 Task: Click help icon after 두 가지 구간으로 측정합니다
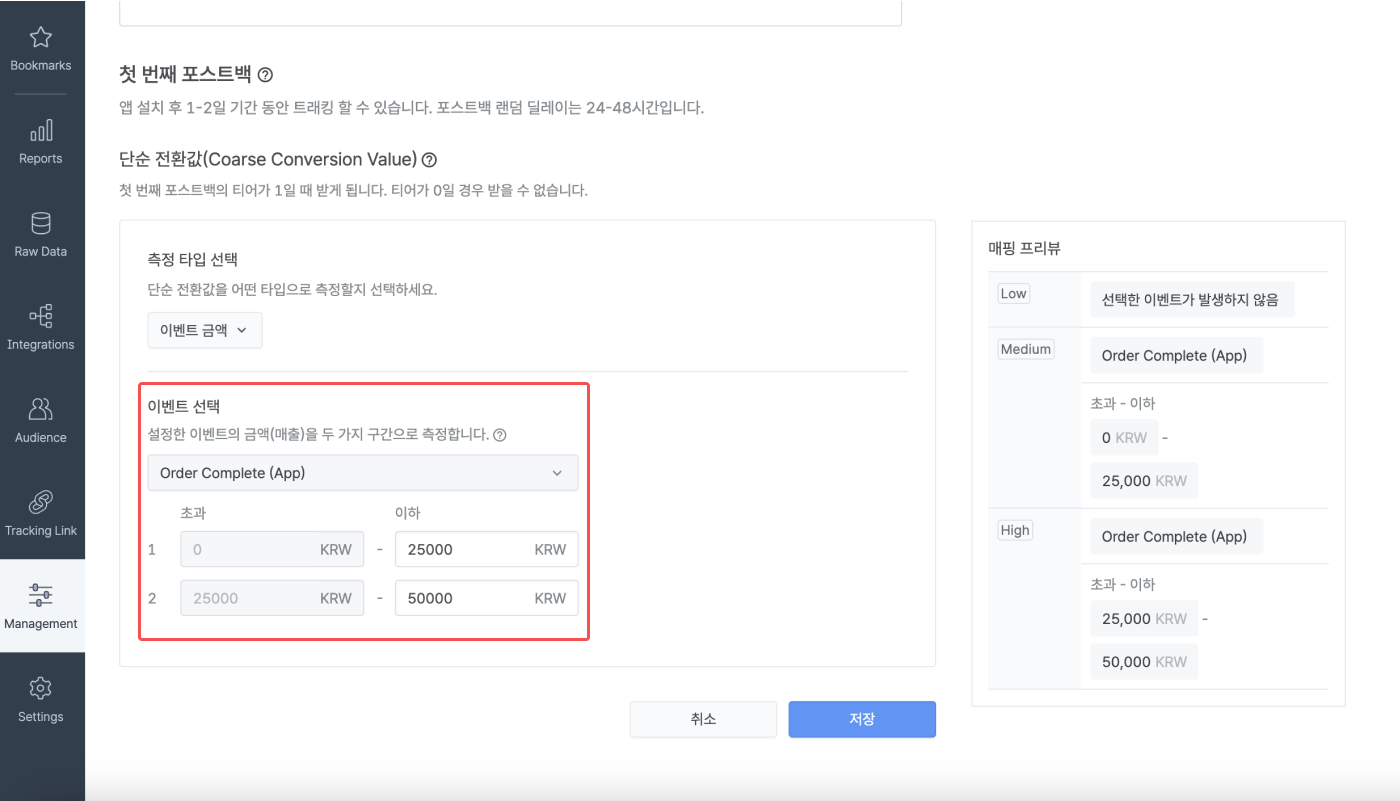[500, 435]
